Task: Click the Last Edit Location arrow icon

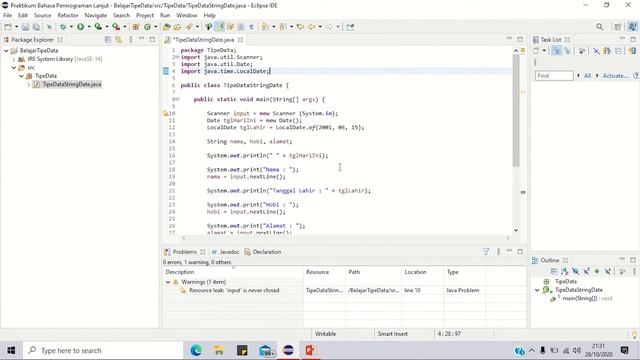Action: (x=300, y=27)
